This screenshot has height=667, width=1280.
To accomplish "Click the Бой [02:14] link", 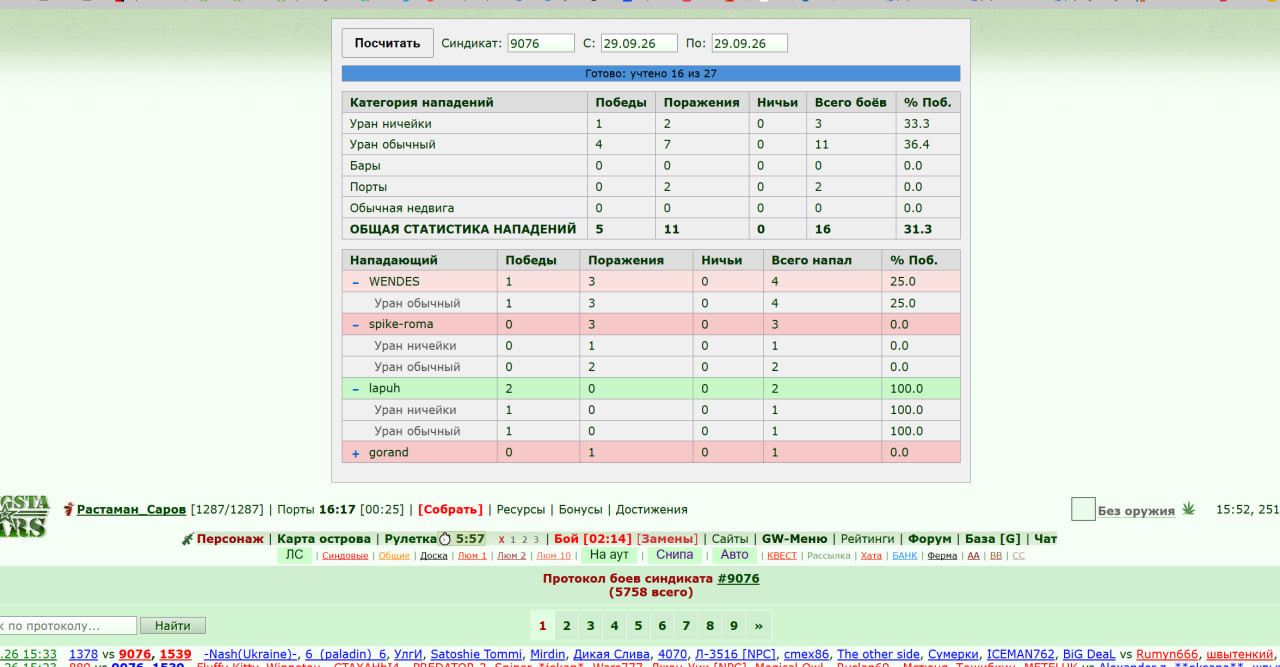I will tap(592, 539).
